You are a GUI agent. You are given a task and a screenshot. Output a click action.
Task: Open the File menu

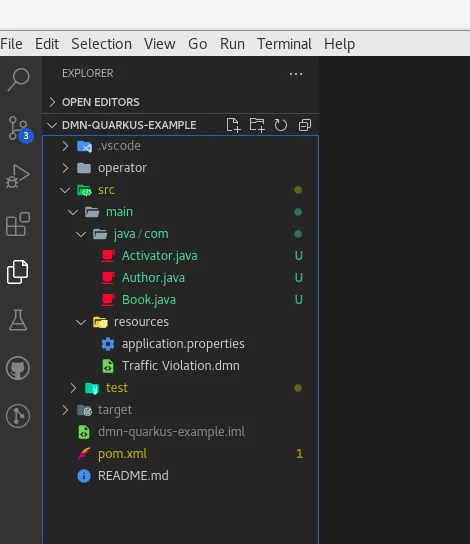click(11, 44)
